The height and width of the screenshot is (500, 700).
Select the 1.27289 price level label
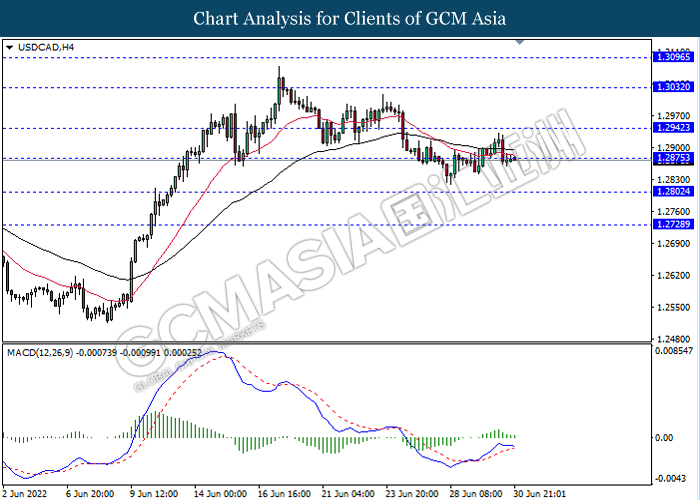(x=673, y=224)
